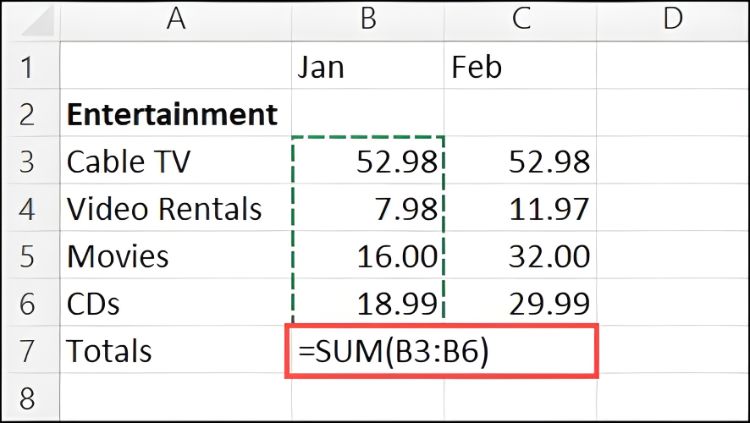Select row 1 header
This screenshot has height=423, width=750.
point(30,66)
